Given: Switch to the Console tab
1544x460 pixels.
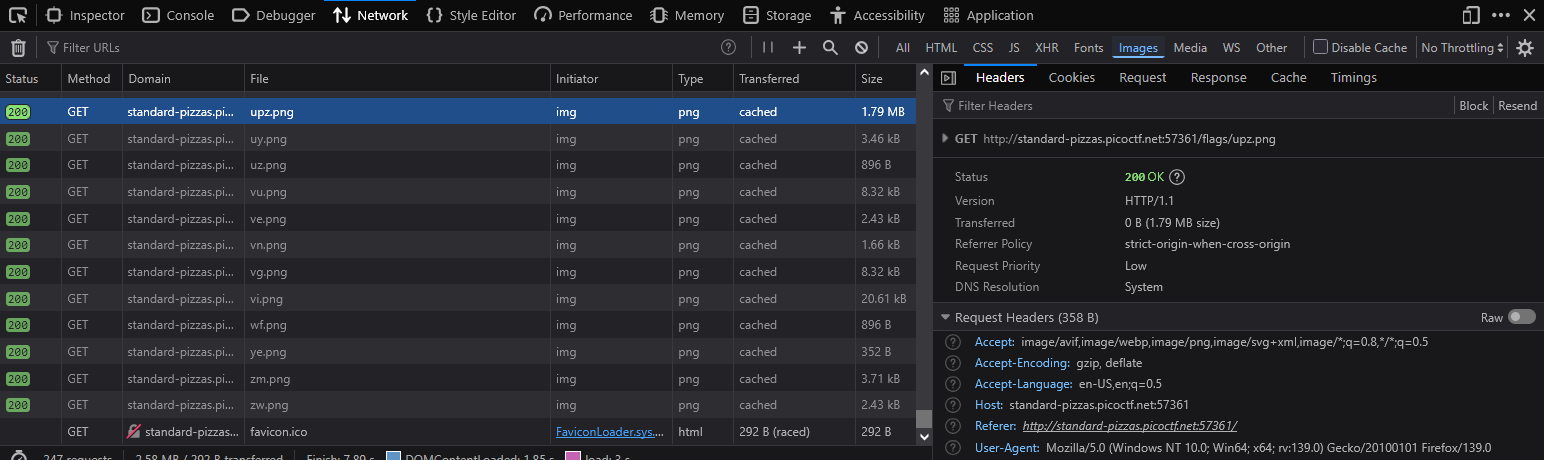Looking at the screenshot, I should [178, 15].
